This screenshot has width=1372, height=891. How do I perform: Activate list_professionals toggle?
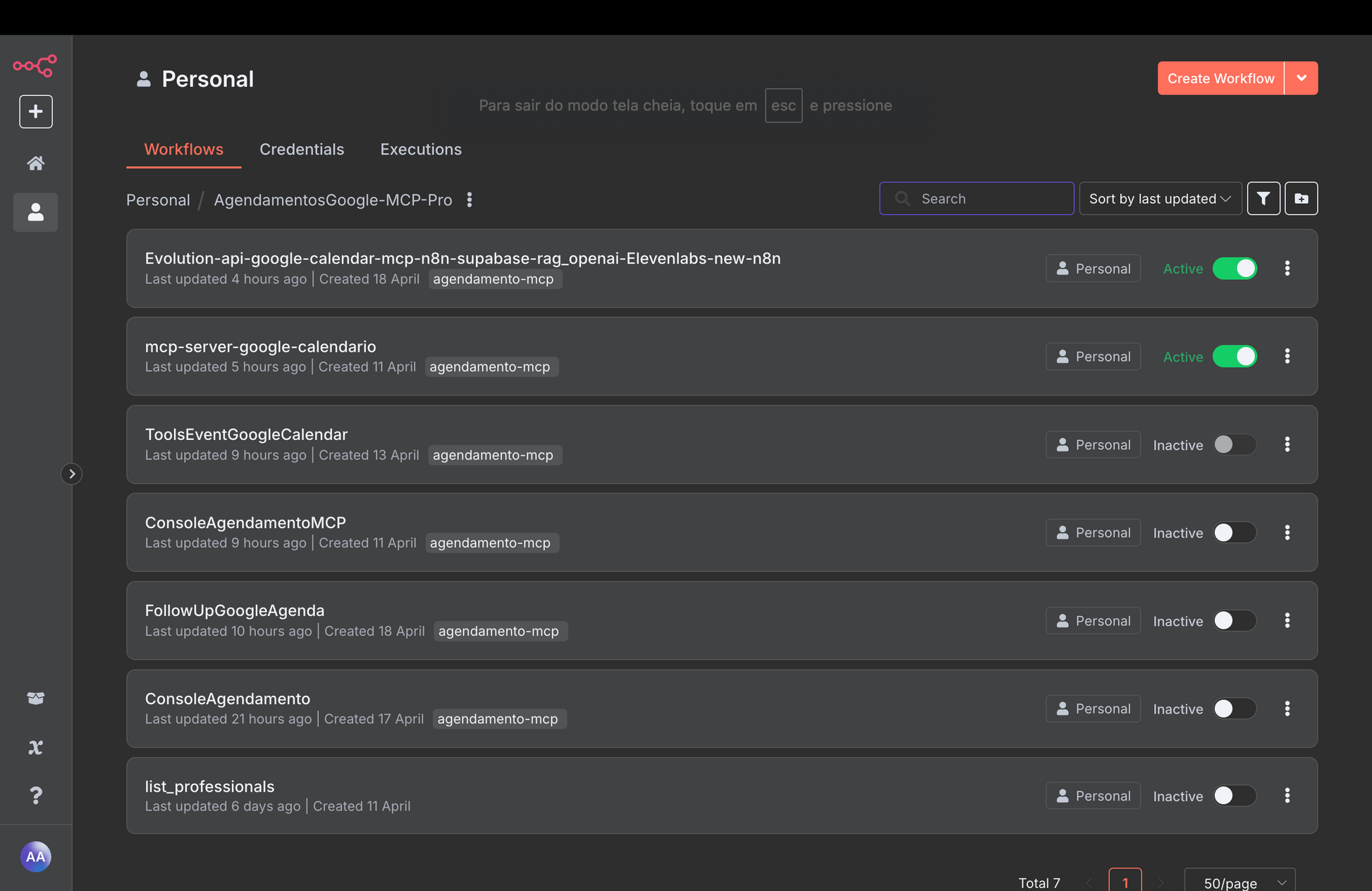coord(1235,796)
